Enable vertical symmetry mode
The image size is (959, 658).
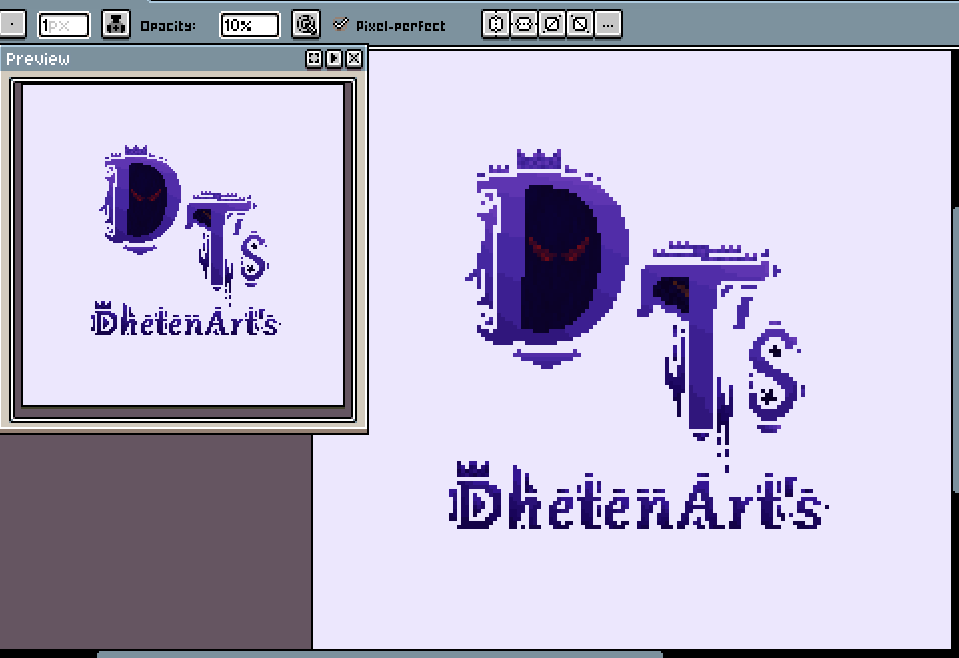pyautogui.click(x=524, y=24)
